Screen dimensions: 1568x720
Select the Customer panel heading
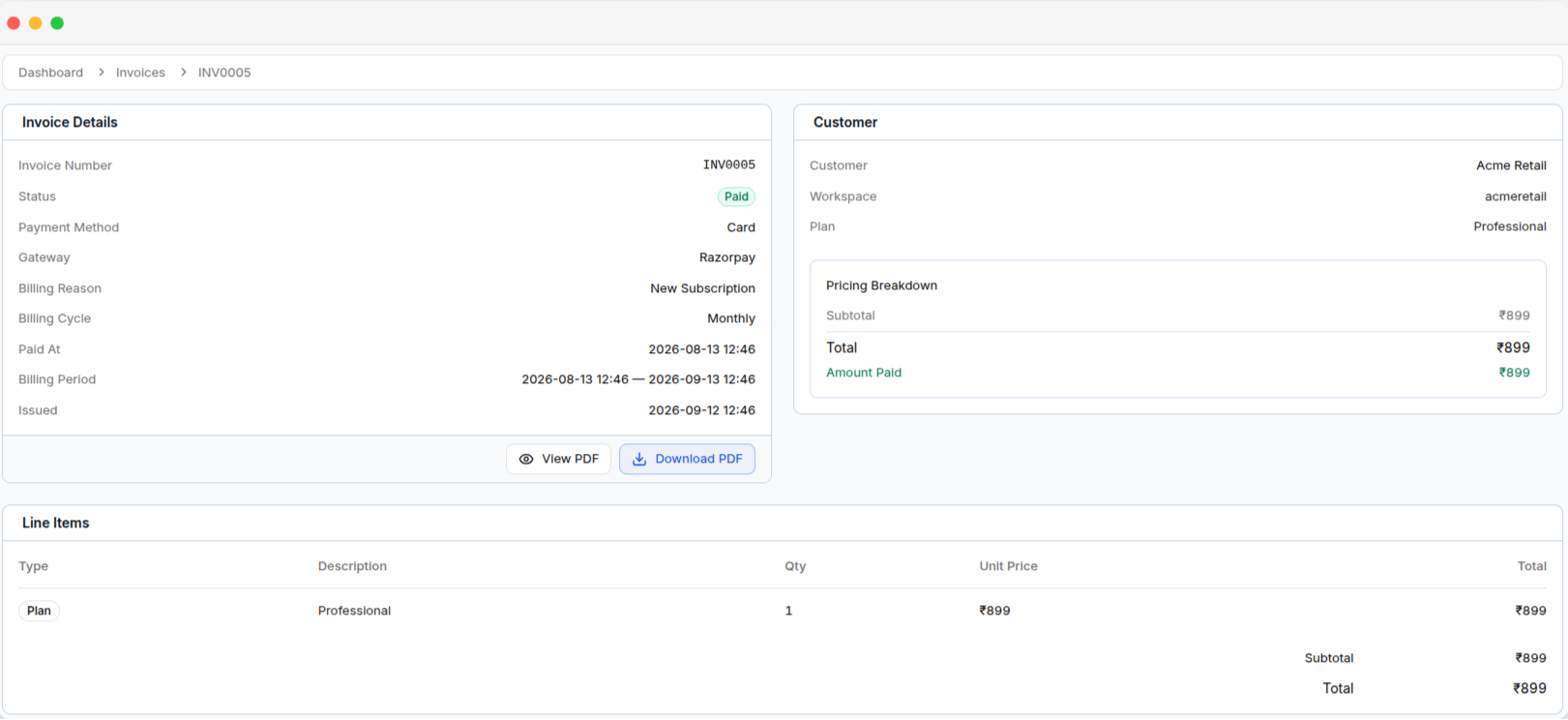(x=845, y=122)
